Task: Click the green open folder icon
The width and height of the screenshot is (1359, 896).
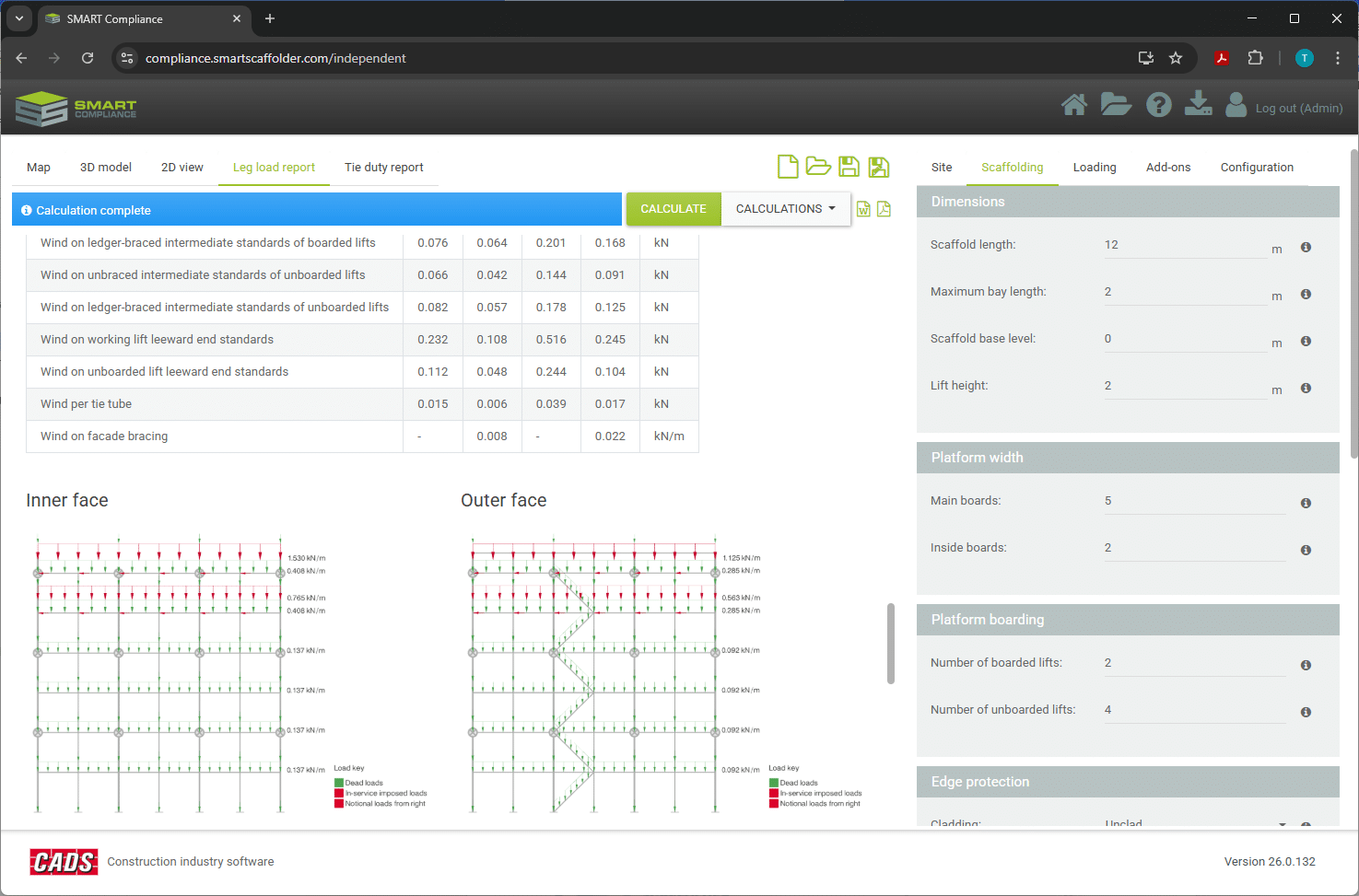Action: (x=818, y=167)
